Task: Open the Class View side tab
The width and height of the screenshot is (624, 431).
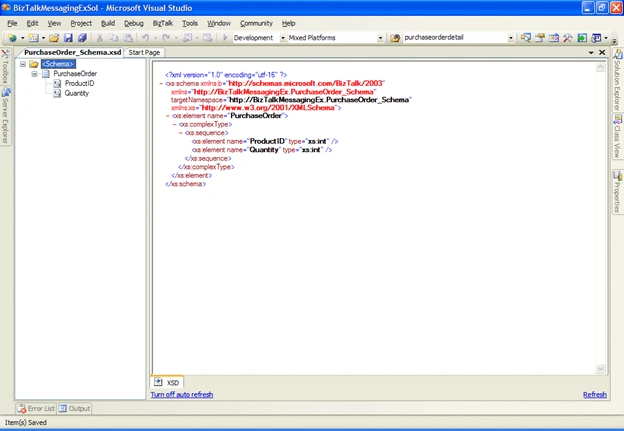Action: [618, 137]
